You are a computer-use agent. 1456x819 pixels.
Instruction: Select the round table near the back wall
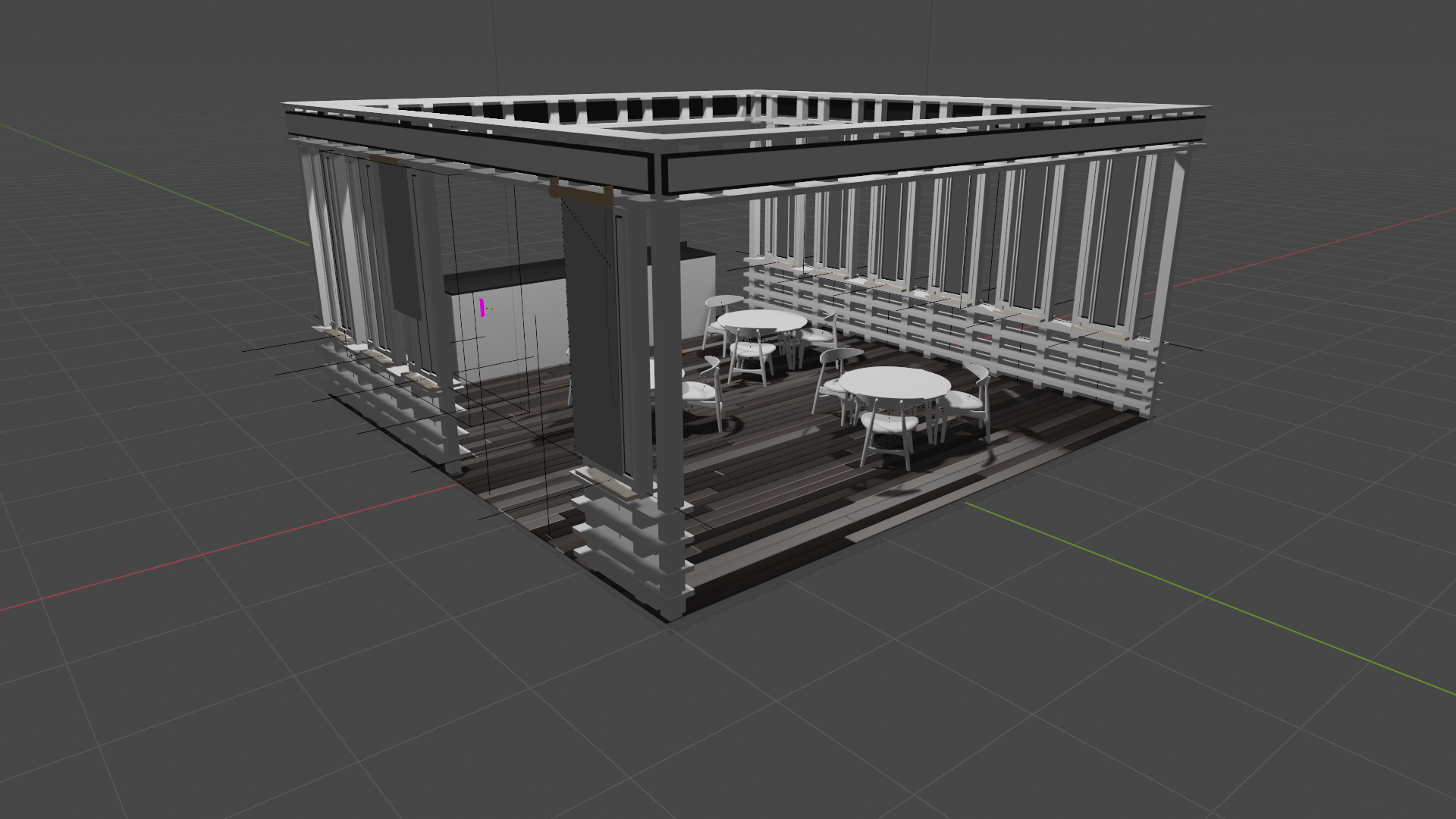pos(763,319)
